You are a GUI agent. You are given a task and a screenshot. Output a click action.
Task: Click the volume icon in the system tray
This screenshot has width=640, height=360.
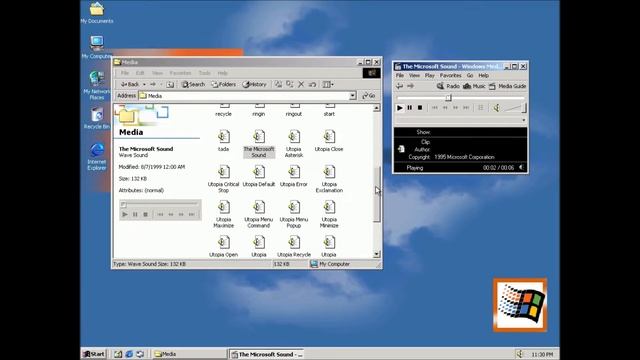tap(520, 354)
